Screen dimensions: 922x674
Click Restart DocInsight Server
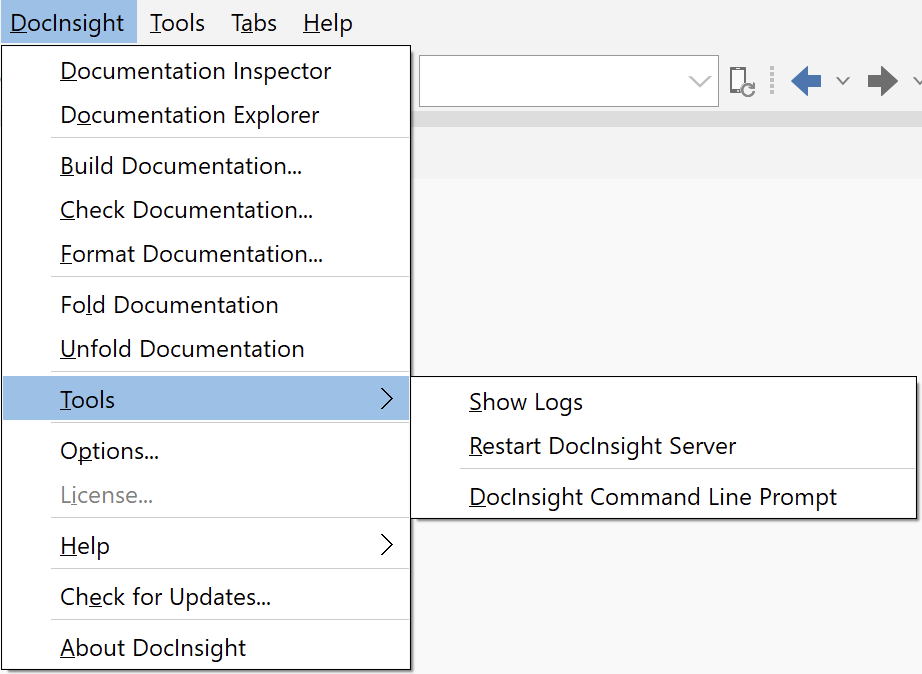coord(664,446)
